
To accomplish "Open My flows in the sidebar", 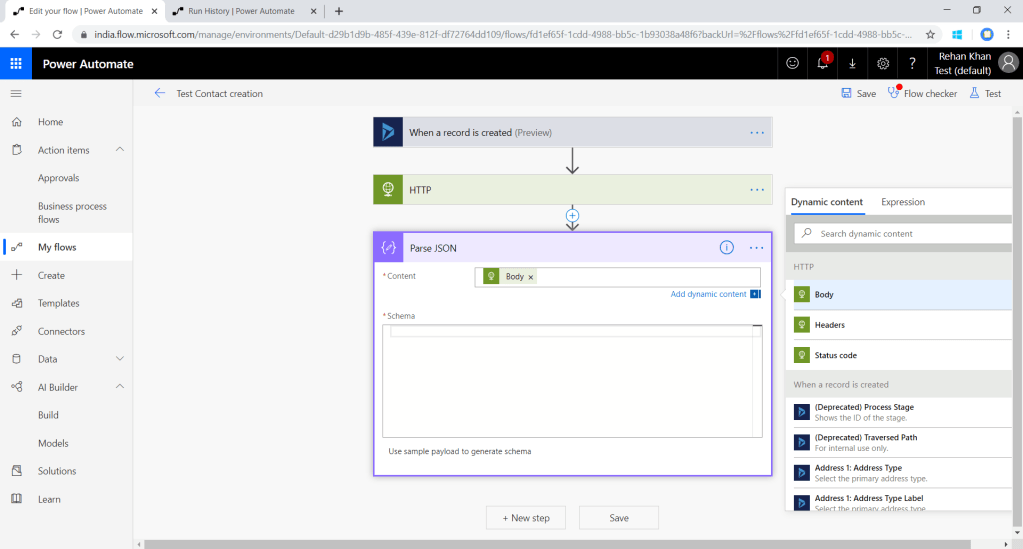I will coord(57,247).
